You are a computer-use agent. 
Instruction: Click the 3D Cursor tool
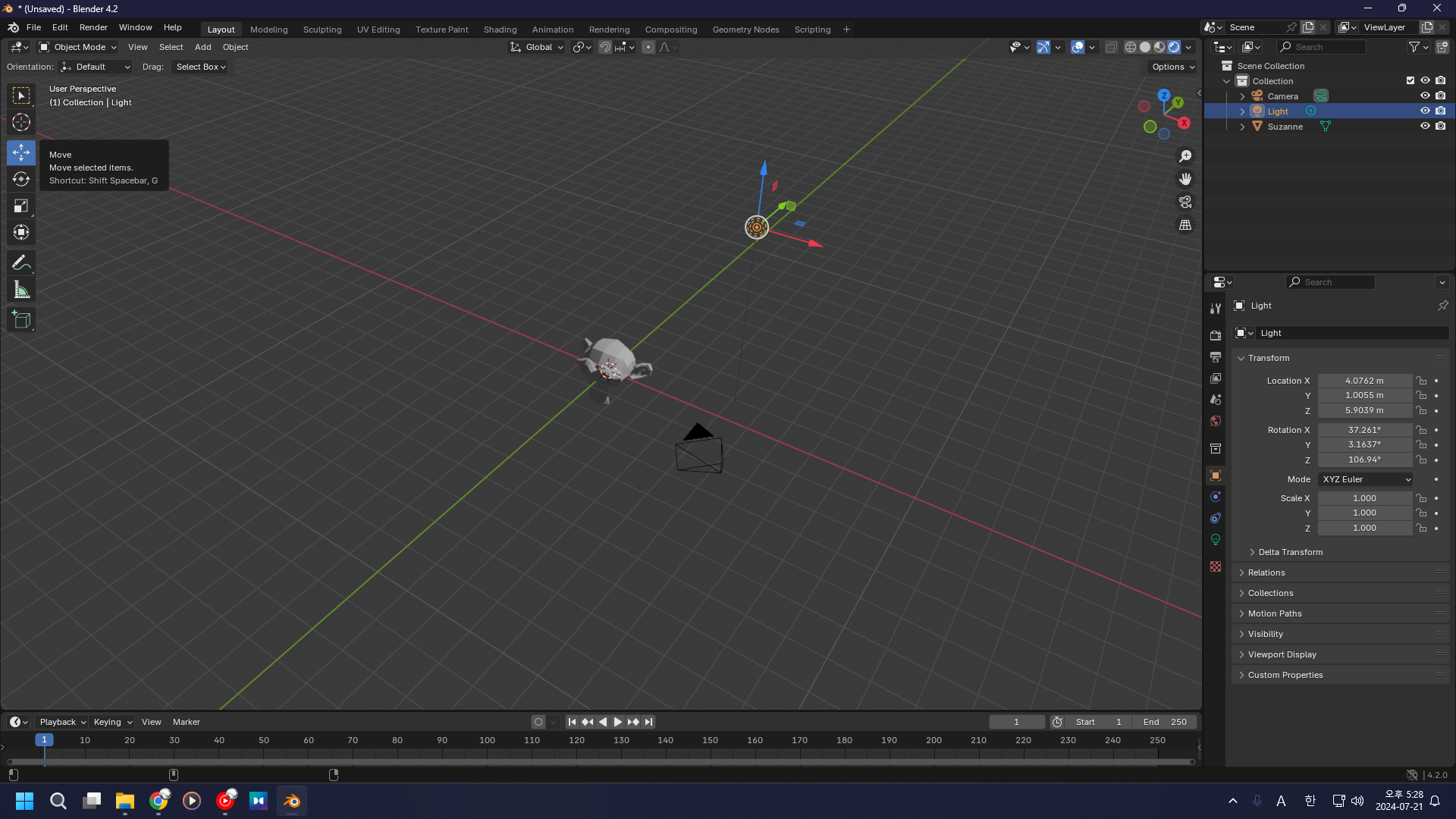tap(21, 122)
